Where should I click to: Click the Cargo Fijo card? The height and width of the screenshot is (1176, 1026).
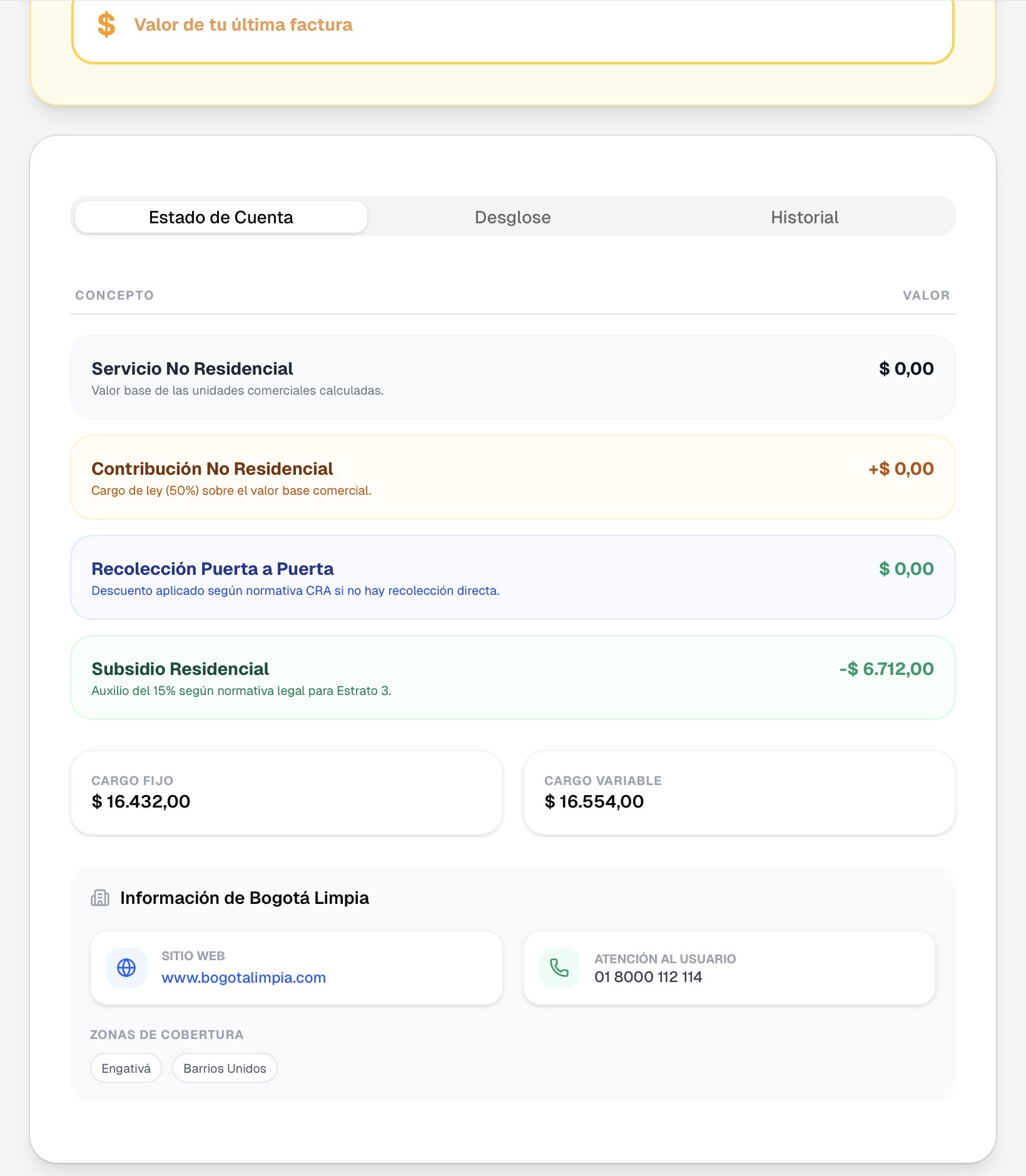(x=287, y=793)
